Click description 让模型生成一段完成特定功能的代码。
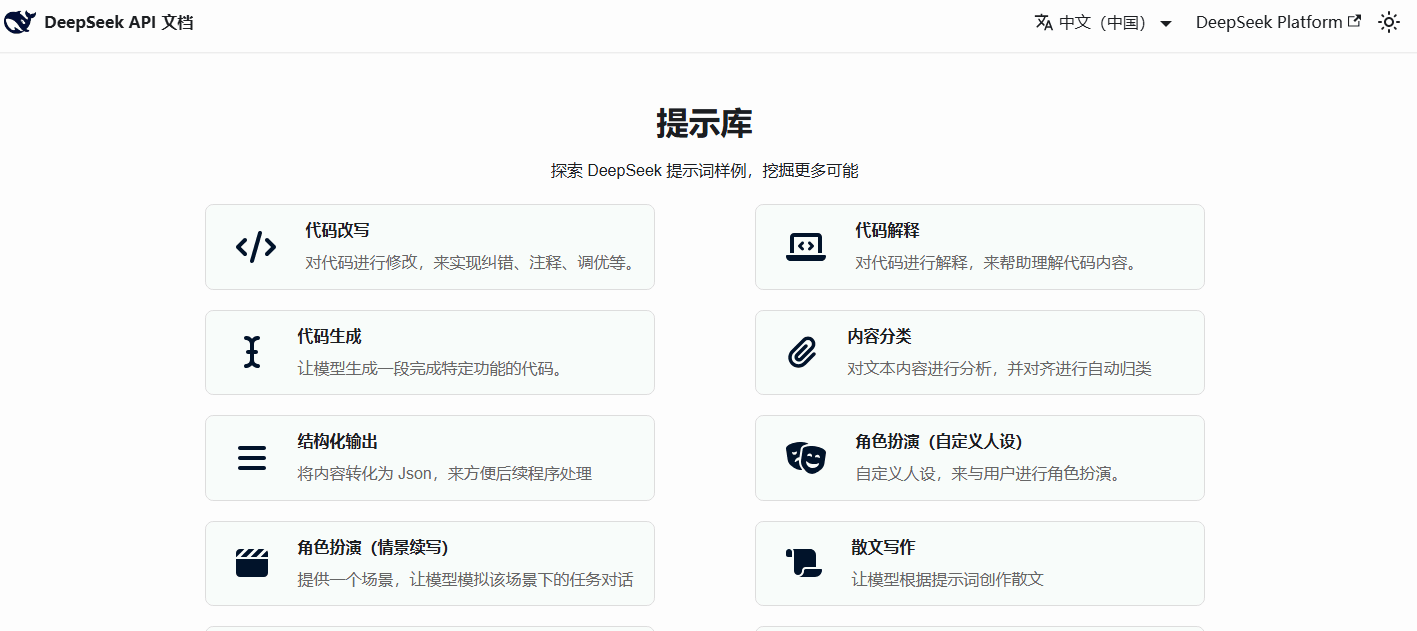The width and height of the screenshot is (1417, 631). tap(432, 368)
